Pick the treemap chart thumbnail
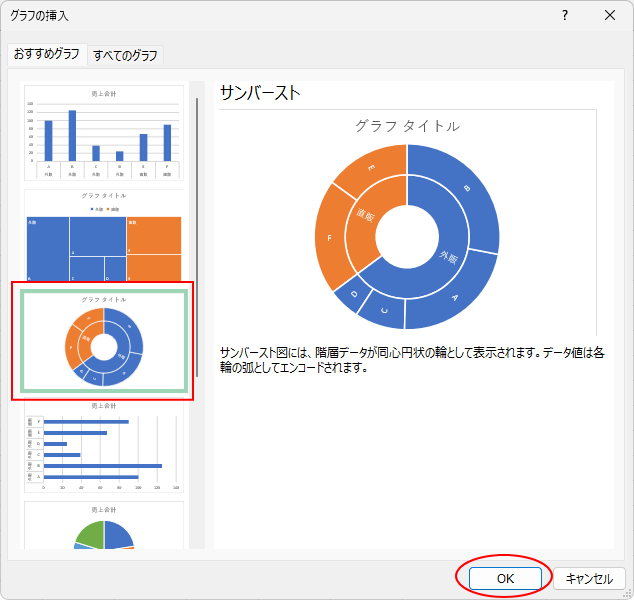 (x=104, y=235)
